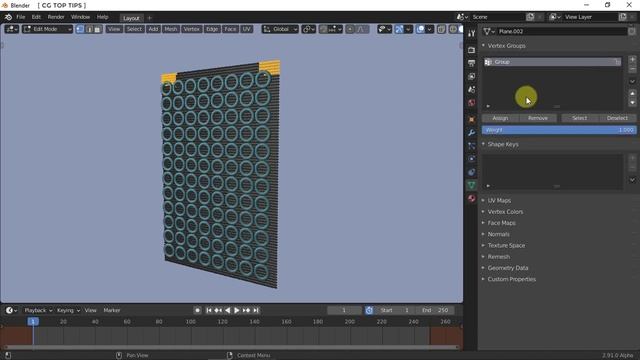Open the Render properties tab icon
640x360 pixels.
point(471,50)
